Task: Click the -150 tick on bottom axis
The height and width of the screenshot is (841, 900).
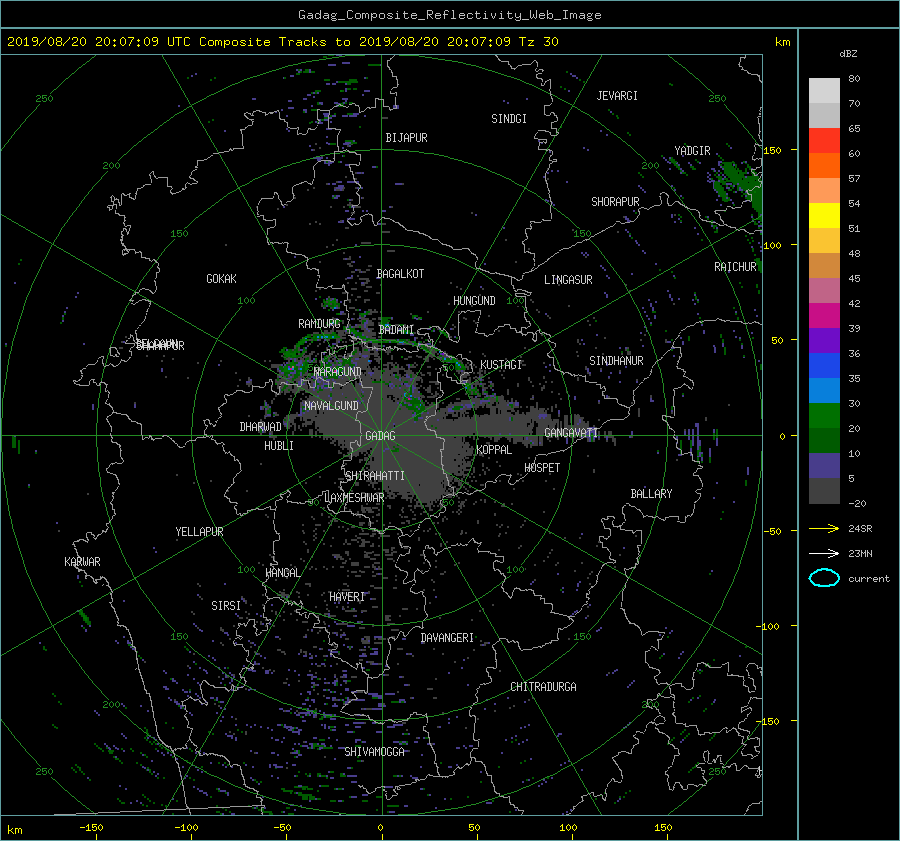Action: [91, 828]
